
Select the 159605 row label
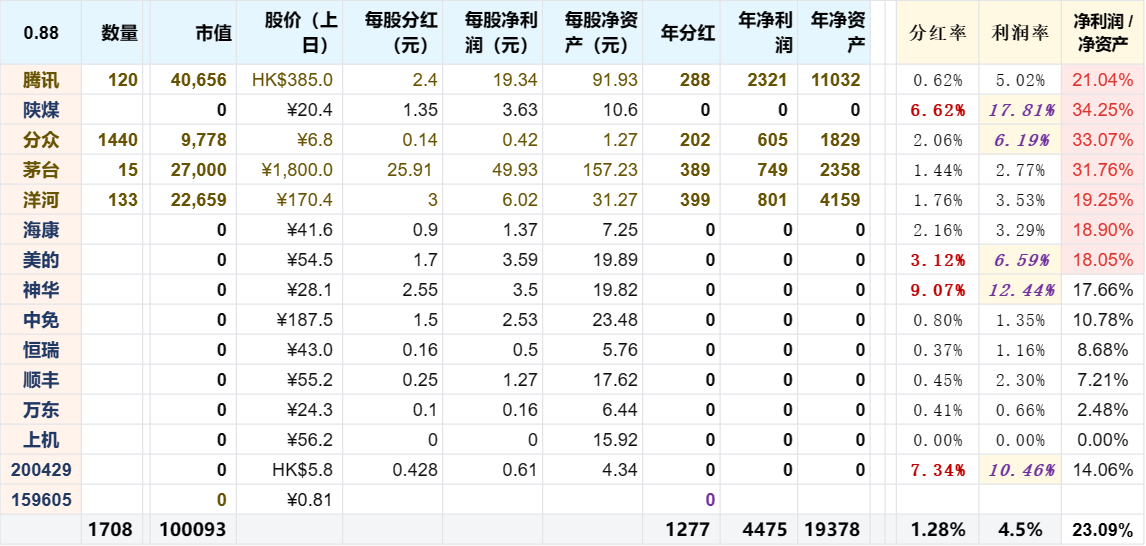pyautogui.click(x=41, y=500)
